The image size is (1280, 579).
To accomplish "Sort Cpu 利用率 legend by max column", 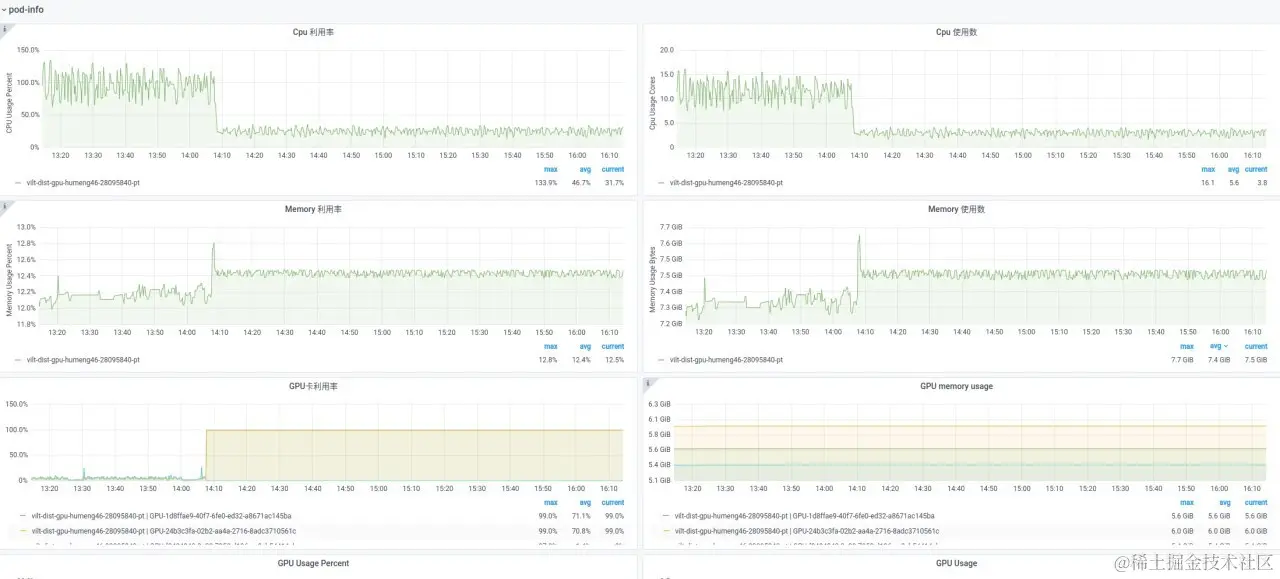I will [x=550, y=169].
